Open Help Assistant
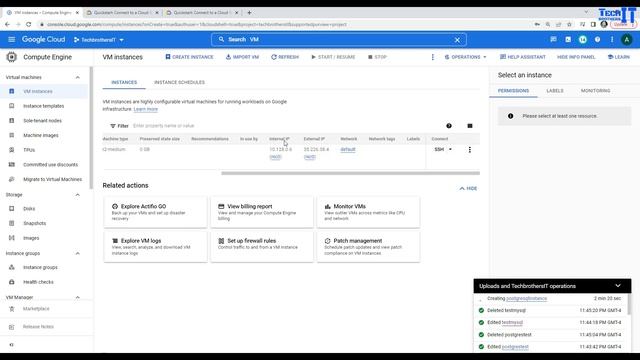 [523, 57]
